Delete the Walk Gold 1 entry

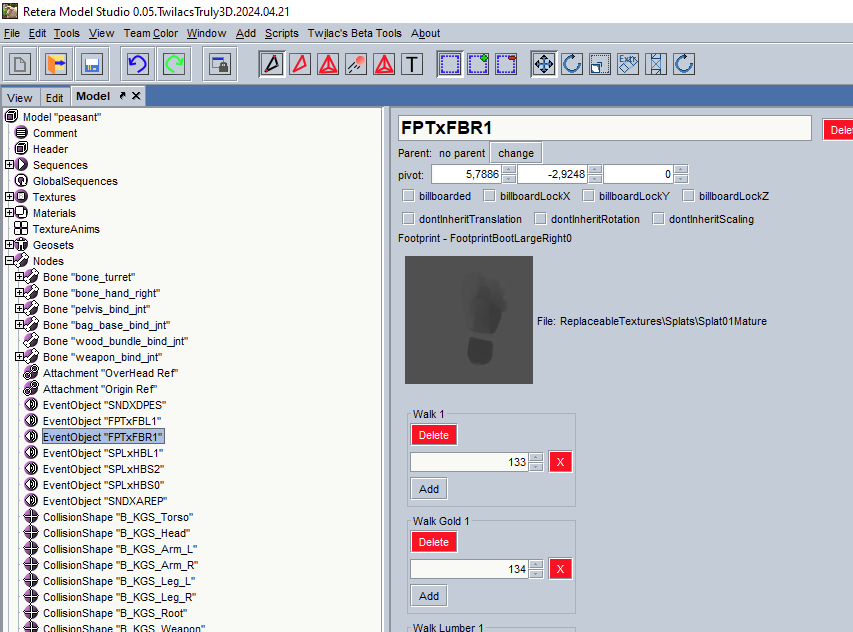[x=434, y=542]
